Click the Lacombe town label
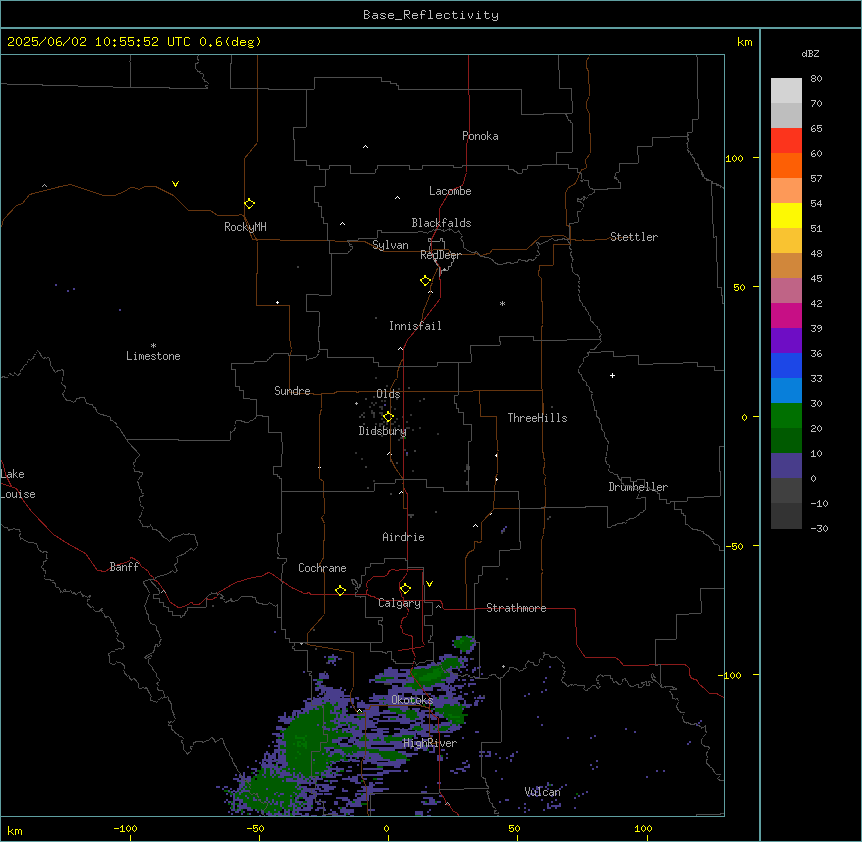Screen dimensions: 862x842 [x=450, y=191]
